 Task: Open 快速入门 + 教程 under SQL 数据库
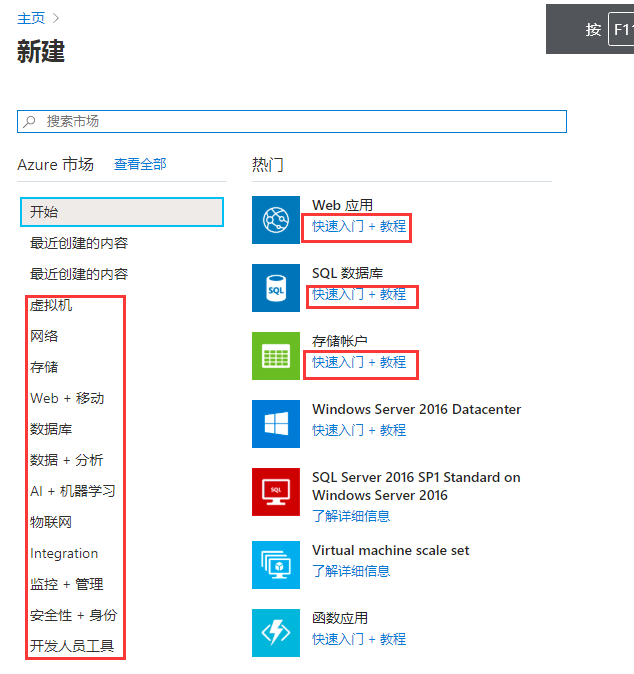coord(359,294)
